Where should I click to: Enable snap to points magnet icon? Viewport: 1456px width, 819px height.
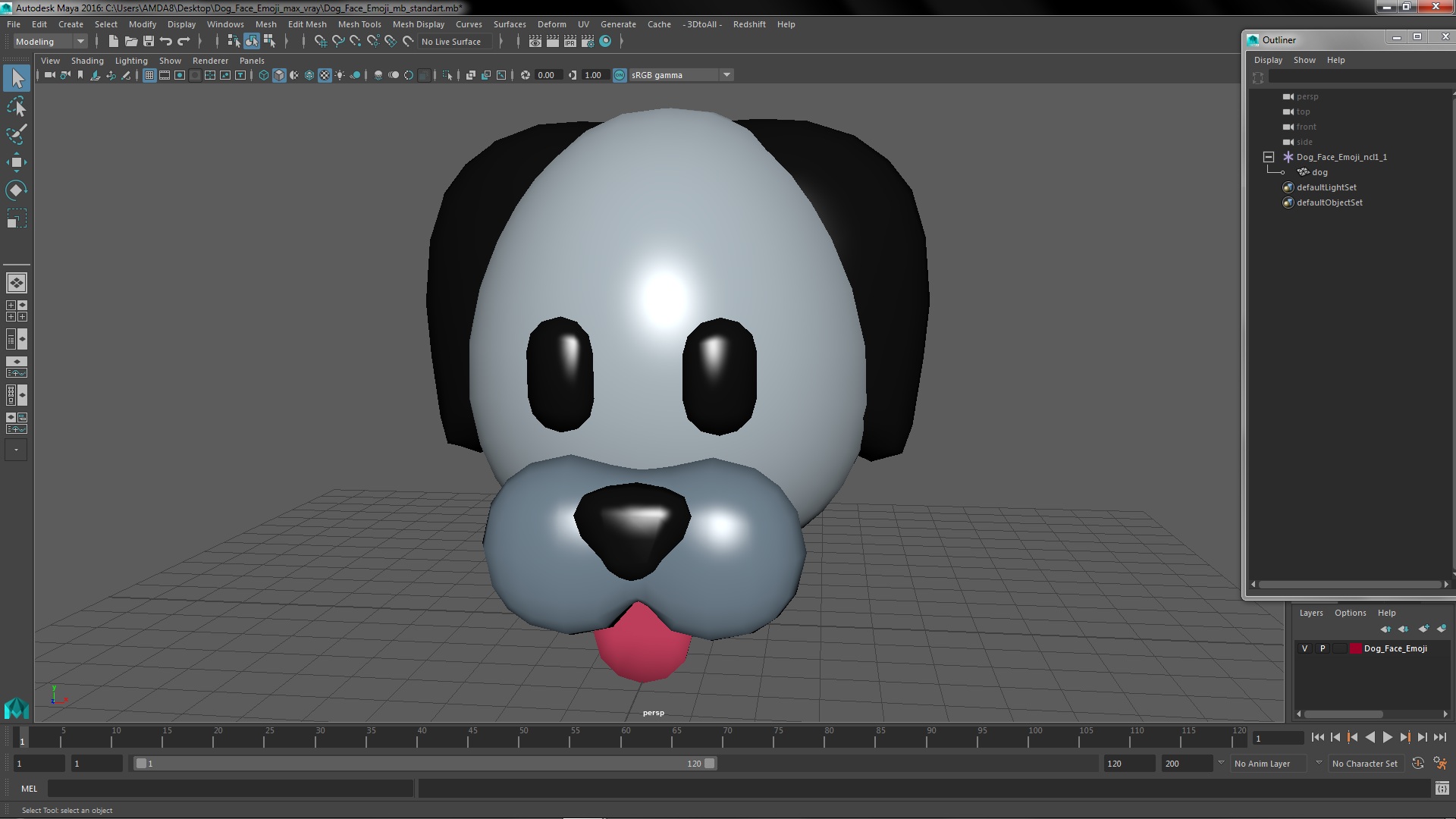355,42
